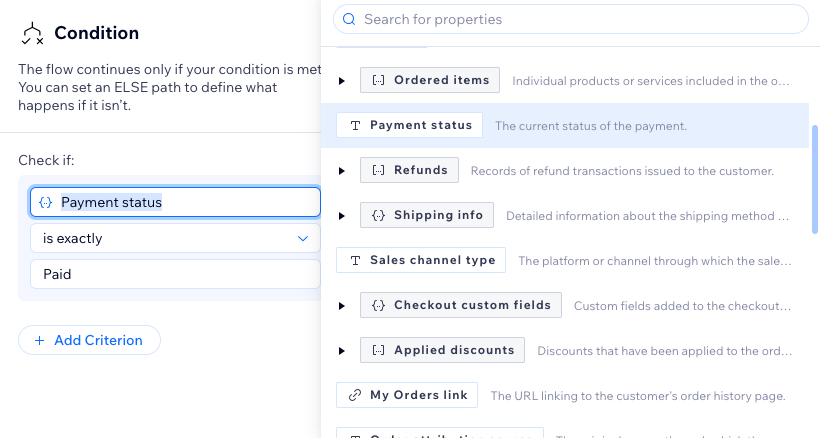Image resolution: width=820 pixels, height=438 pixels.
Task: Choose the Refunds property chip
Action: tap(409, 170)
